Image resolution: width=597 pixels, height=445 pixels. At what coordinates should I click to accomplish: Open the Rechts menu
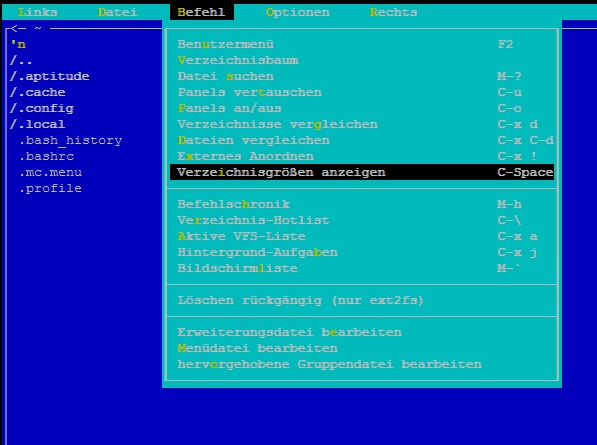coord(393,12)
